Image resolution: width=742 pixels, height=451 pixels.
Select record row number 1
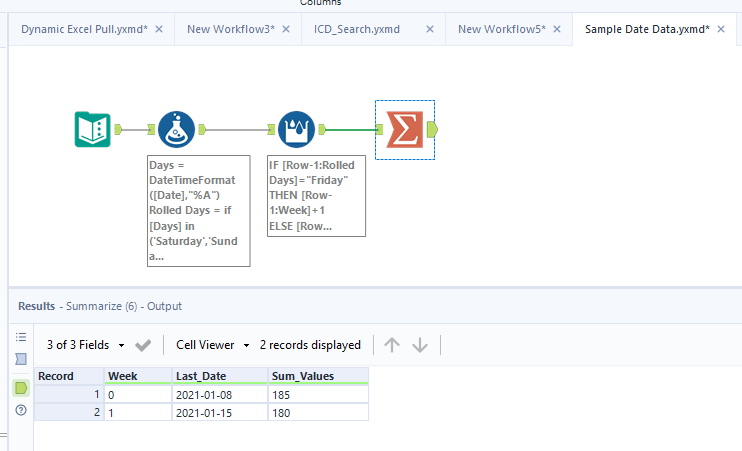[69, 395]
